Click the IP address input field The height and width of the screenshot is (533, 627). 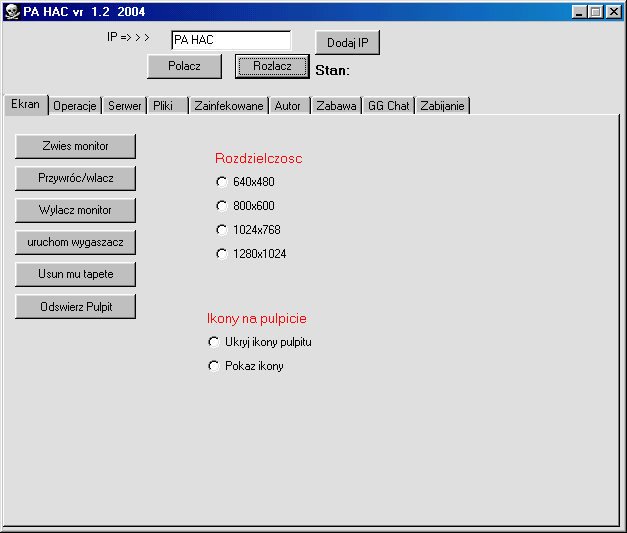(230, 40)
